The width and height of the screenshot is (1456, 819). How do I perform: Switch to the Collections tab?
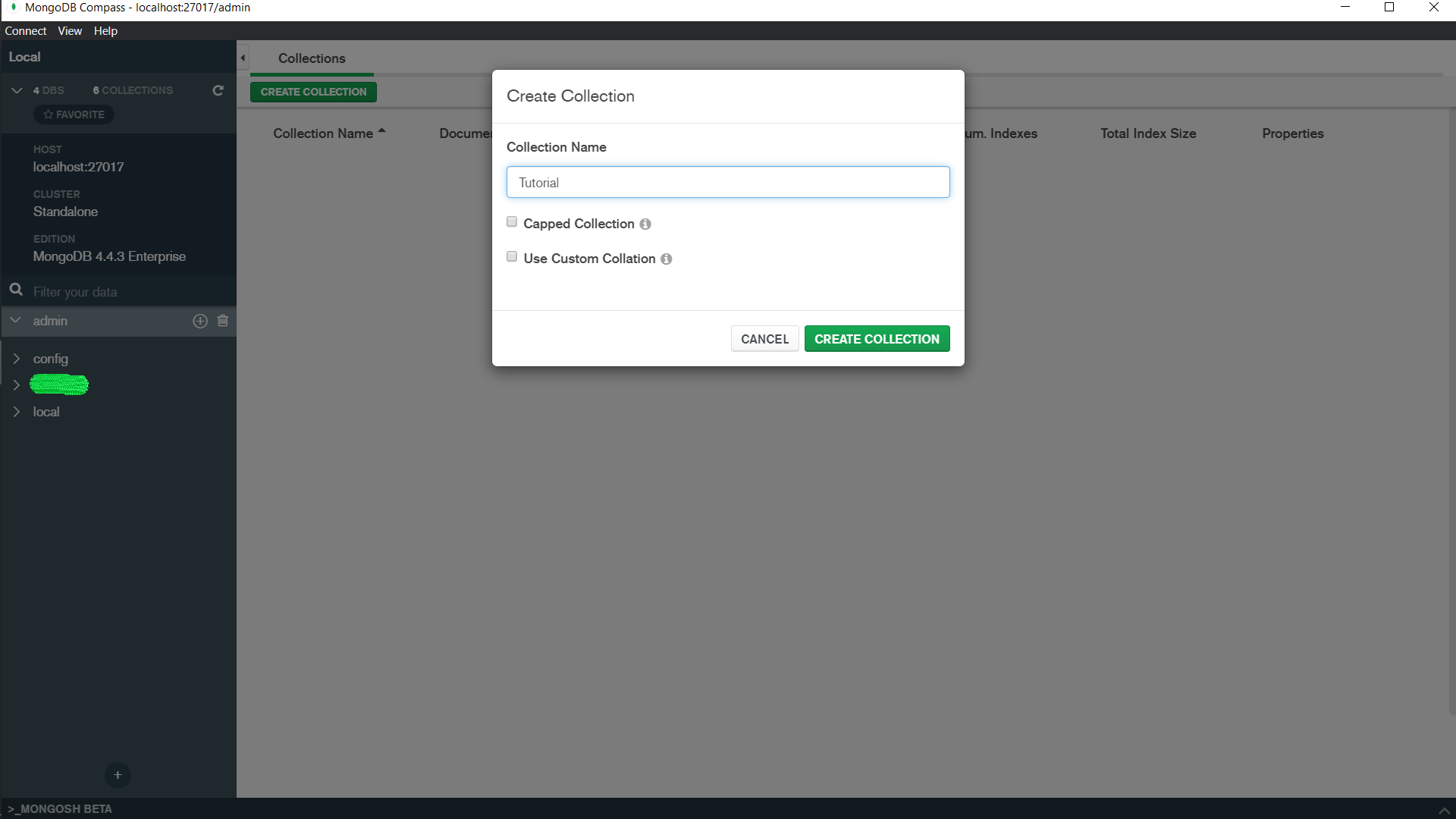click(311, 58)
